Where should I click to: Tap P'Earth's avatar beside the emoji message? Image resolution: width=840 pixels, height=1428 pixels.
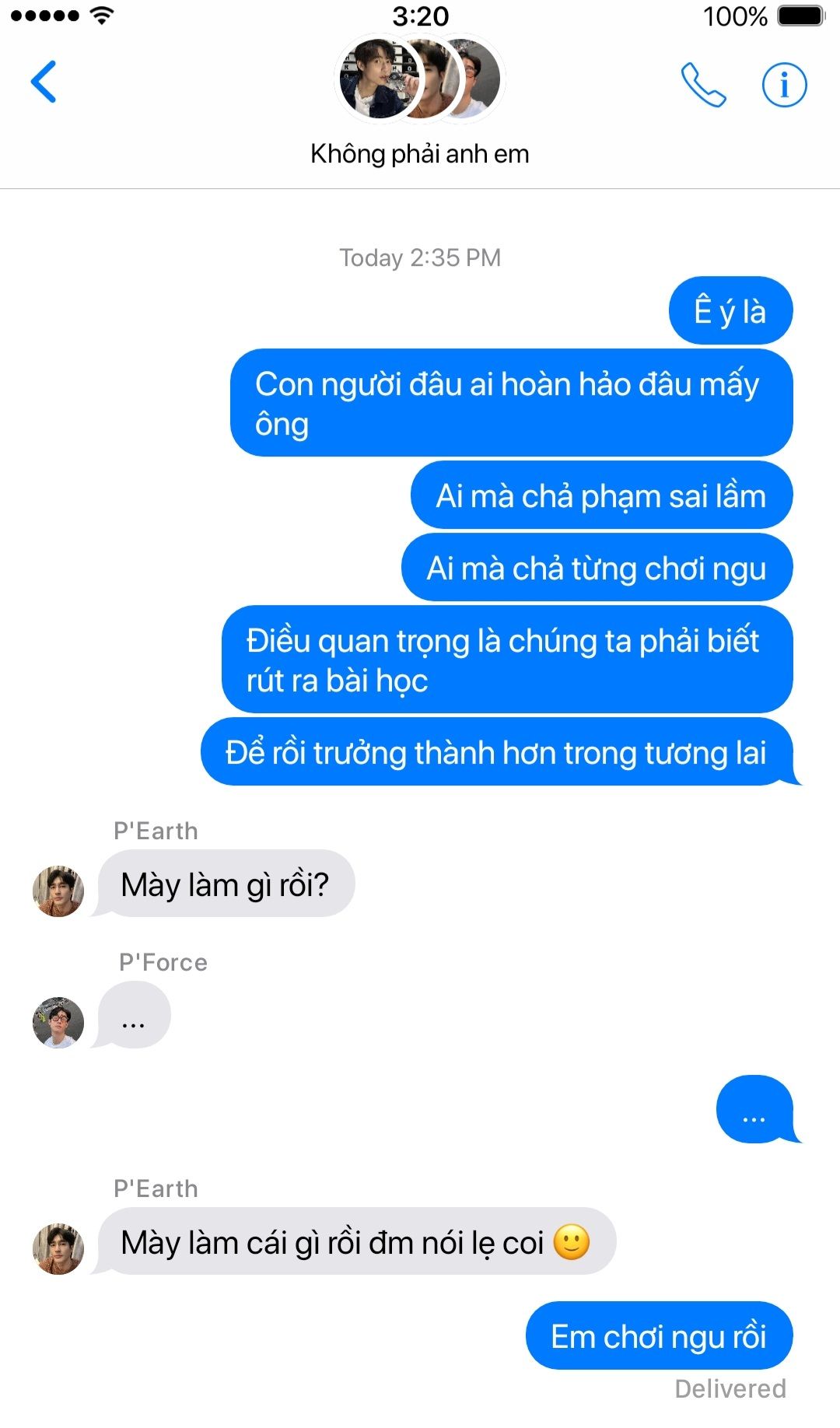click(x=58, y=1249)
